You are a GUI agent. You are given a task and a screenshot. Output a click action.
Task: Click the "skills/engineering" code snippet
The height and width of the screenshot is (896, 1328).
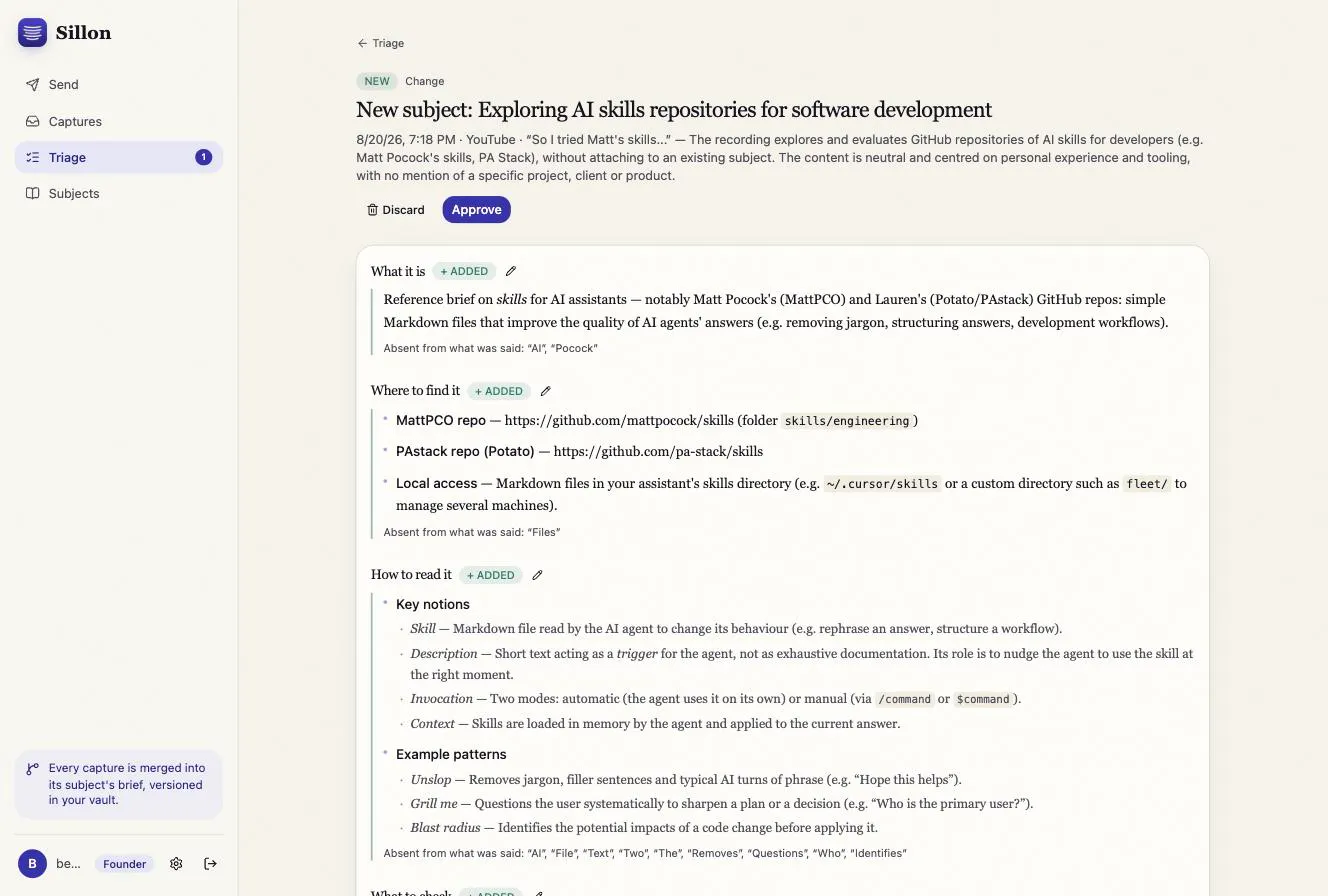click(x=847, y=421)
